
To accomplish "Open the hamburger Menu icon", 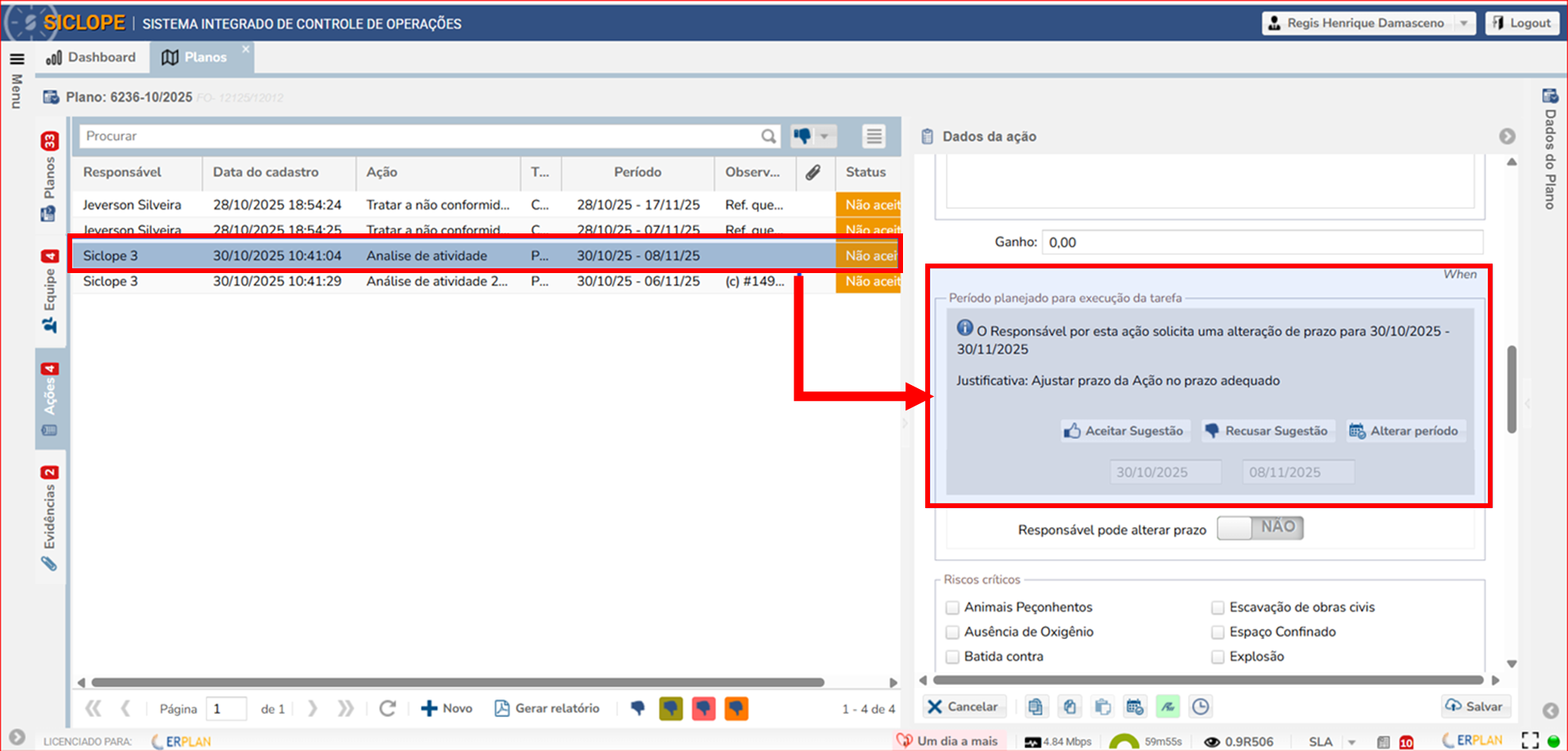I will pos(17,59).
